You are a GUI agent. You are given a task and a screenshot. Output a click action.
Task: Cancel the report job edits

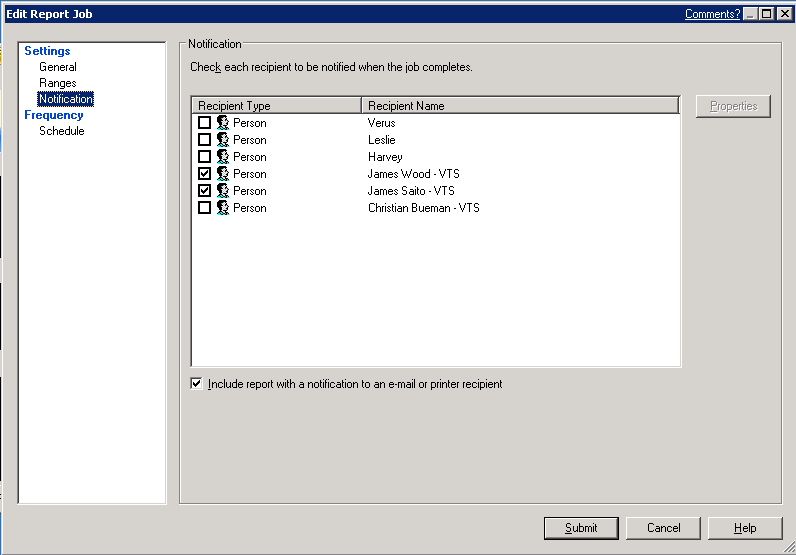663,528
